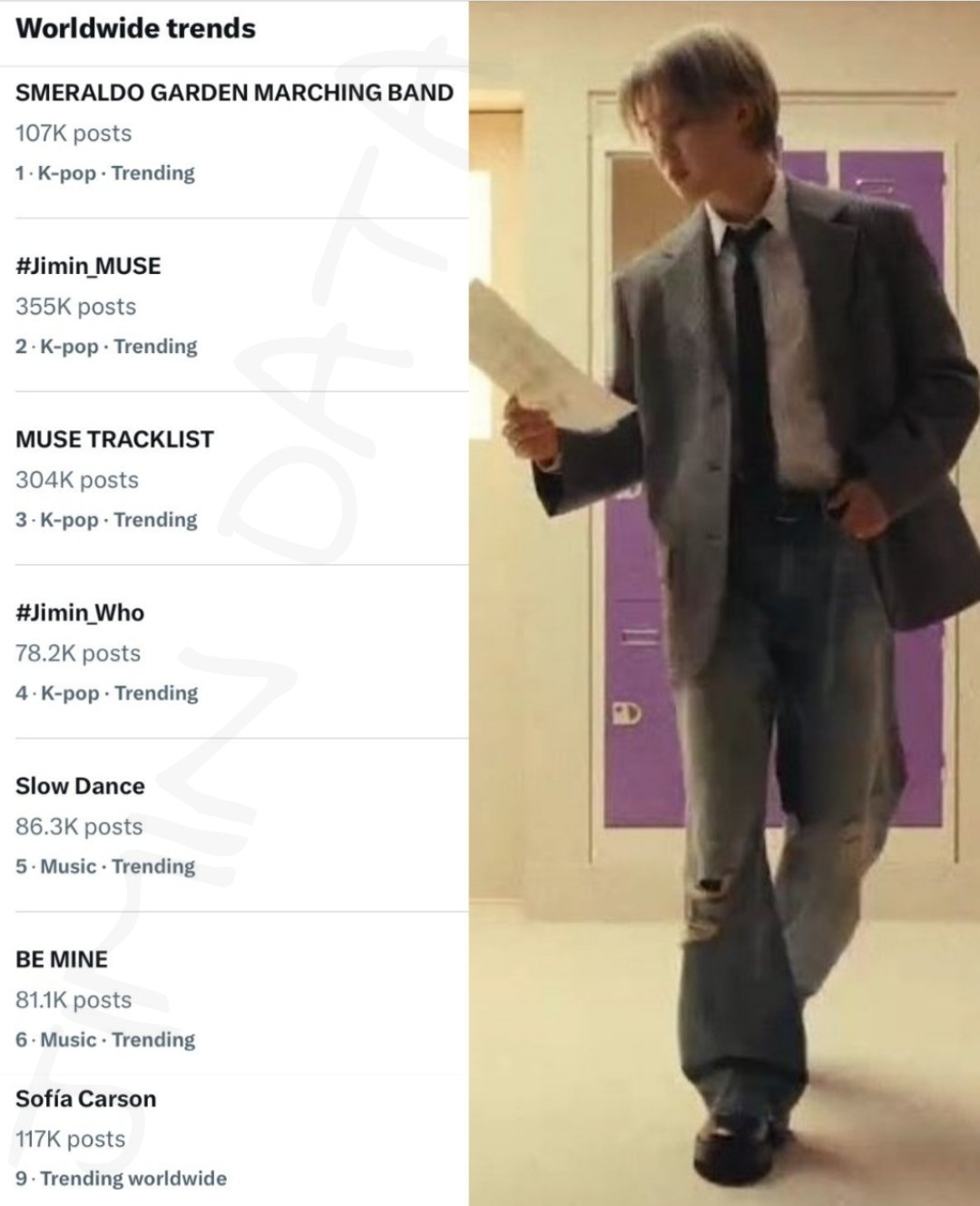Click the 78.2K posts count
Viewport: 980px width, 1206px height.
(78, 653)
